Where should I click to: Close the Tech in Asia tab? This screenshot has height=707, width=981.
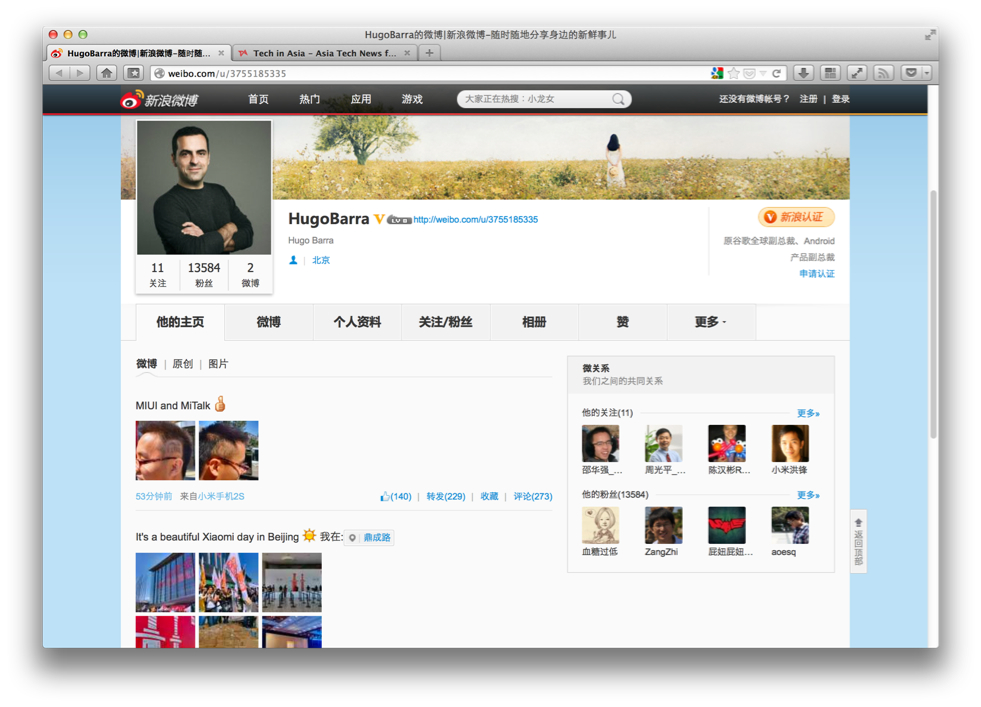tap(407, 53)
